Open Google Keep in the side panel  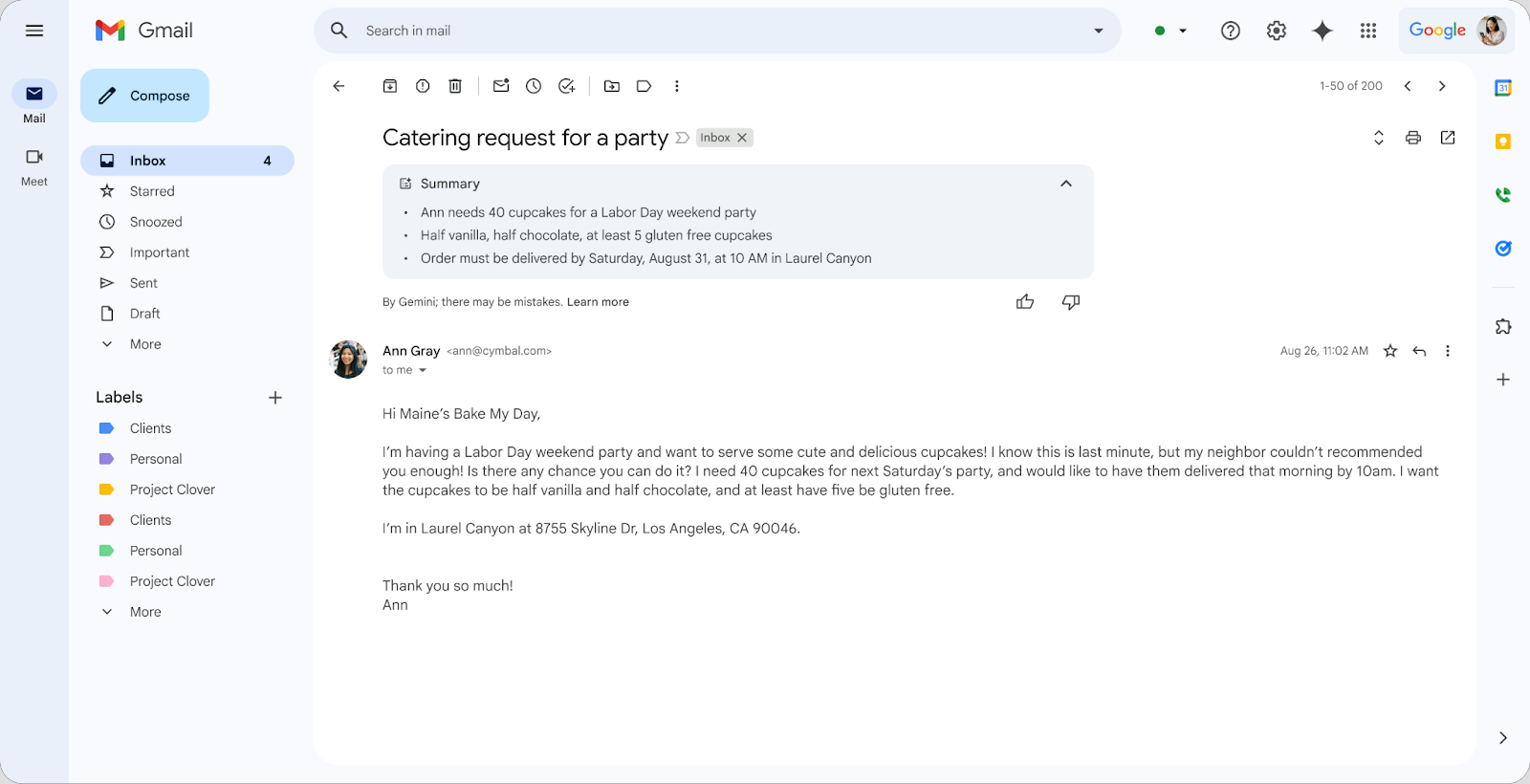pyautogui.click(x=1502, y=141)
